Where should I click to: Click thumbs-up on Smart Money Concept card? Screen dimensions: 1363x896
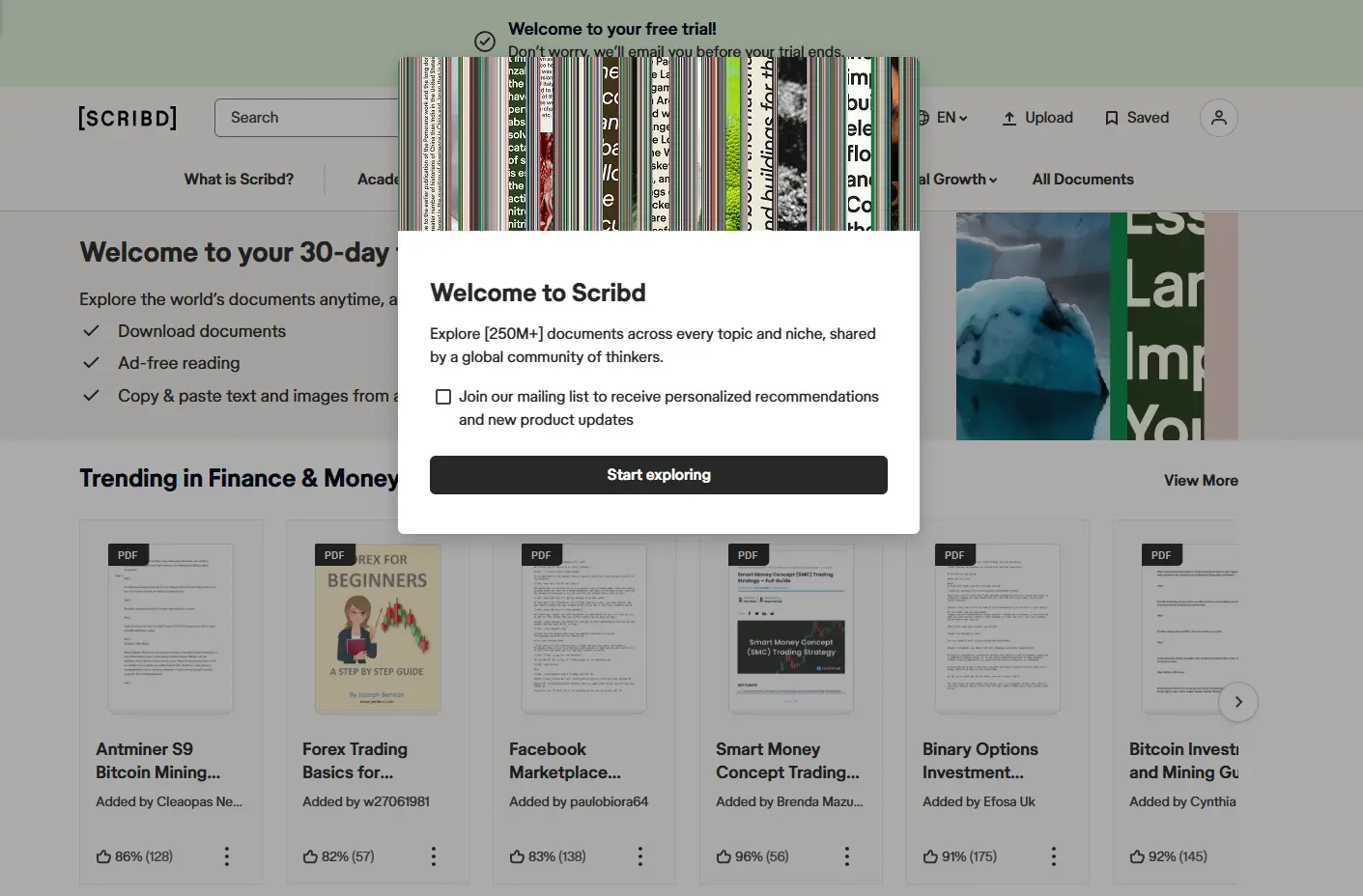pos(724,856)
